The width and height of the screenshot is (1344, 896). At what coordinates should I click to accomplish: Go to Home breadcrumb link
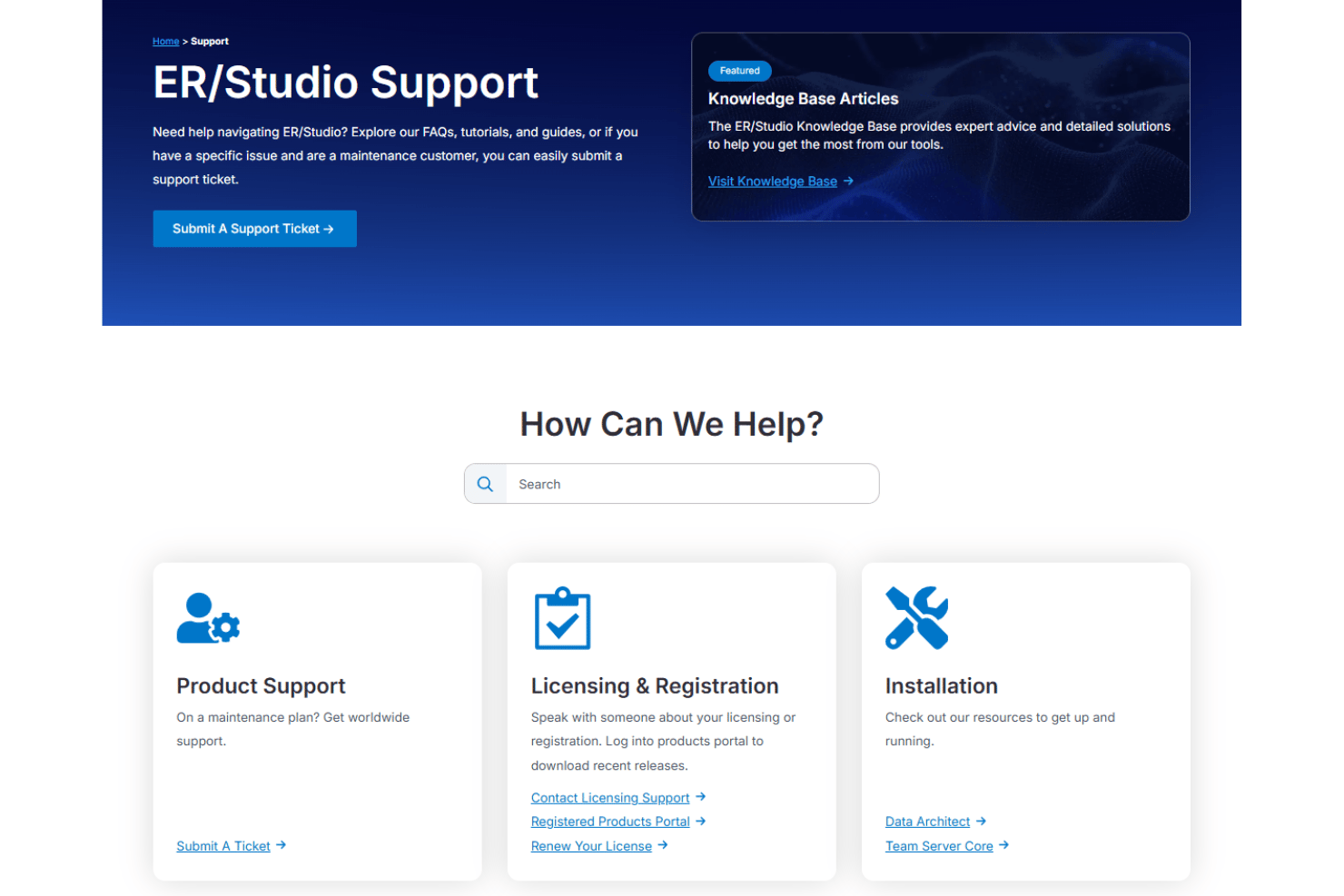tap(165, 41)
